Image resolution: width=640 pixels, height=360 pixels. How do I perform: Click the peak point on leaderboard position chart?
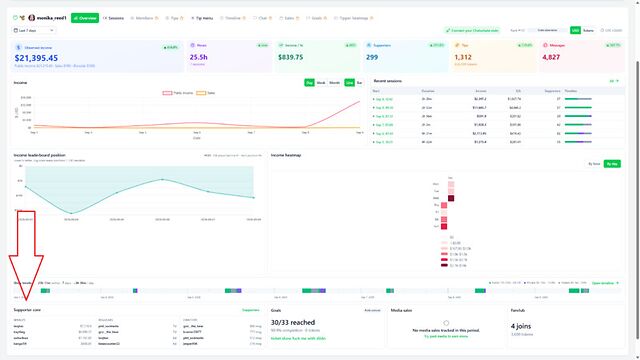[162, 179]
